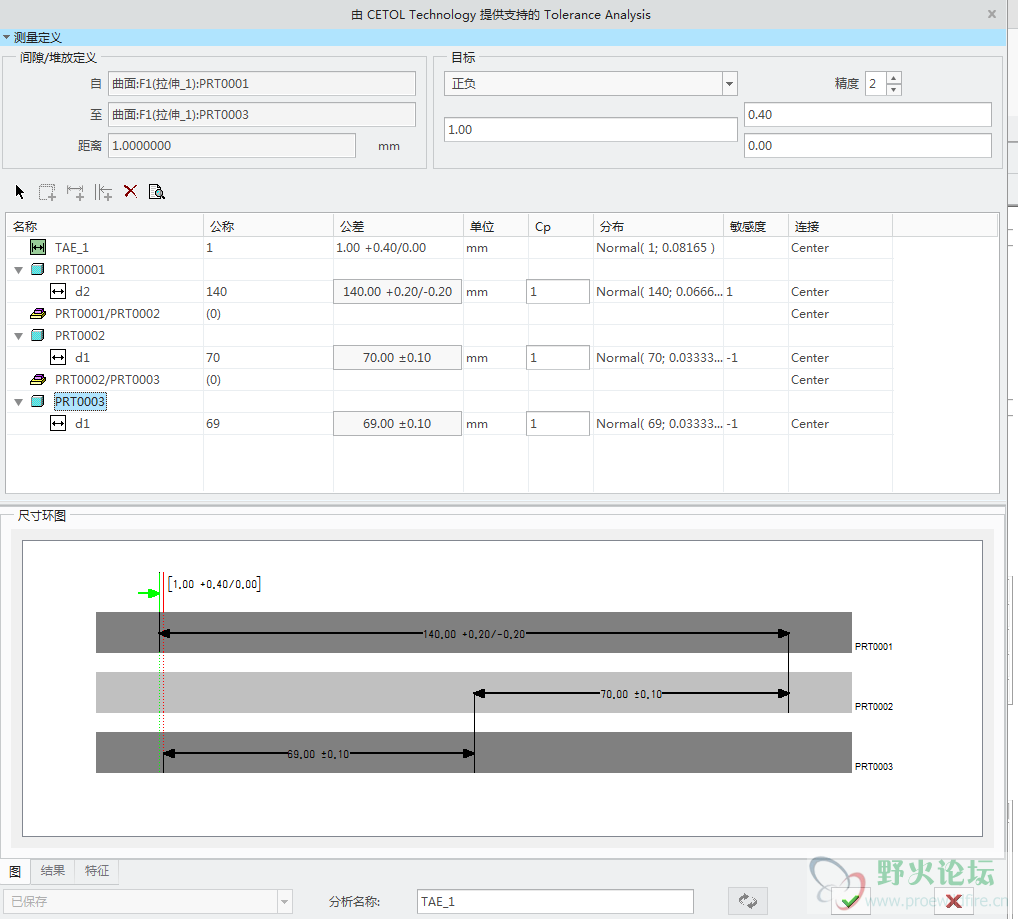Collapse the PRT0002 tree node

coord(19,336)
